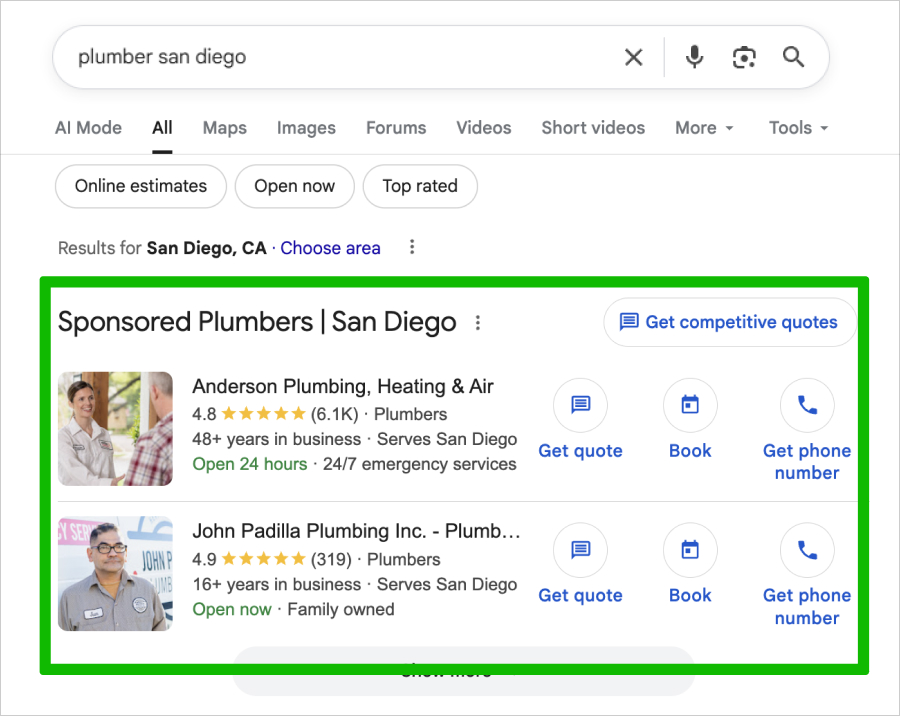Viewport: 900px width, 716px height.
Task: Click 'Sponsored Plumbers | San Diego' heading
Action: 257,322
